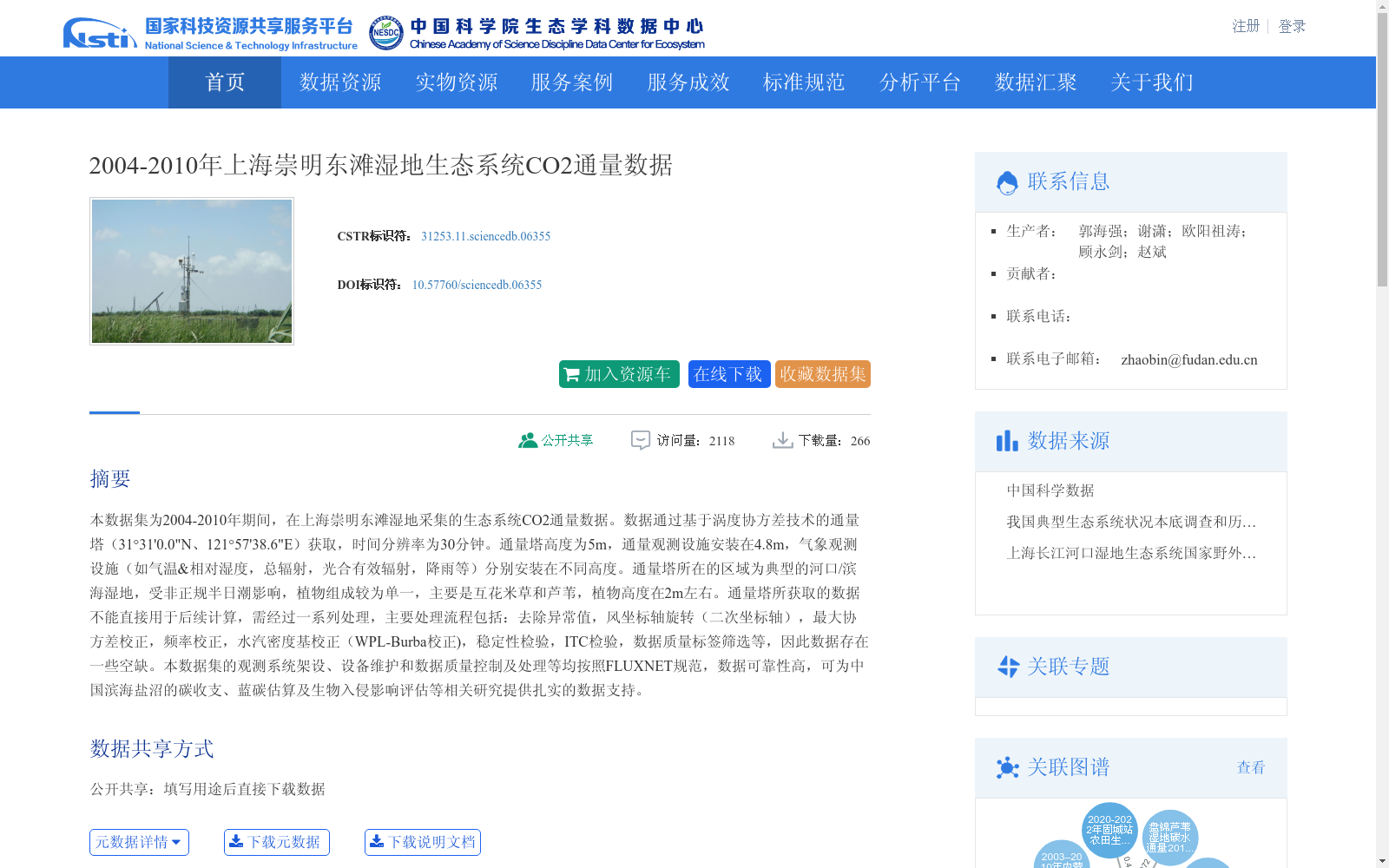
Task: Open the 数据资源 menu
Action: [340, 82]
